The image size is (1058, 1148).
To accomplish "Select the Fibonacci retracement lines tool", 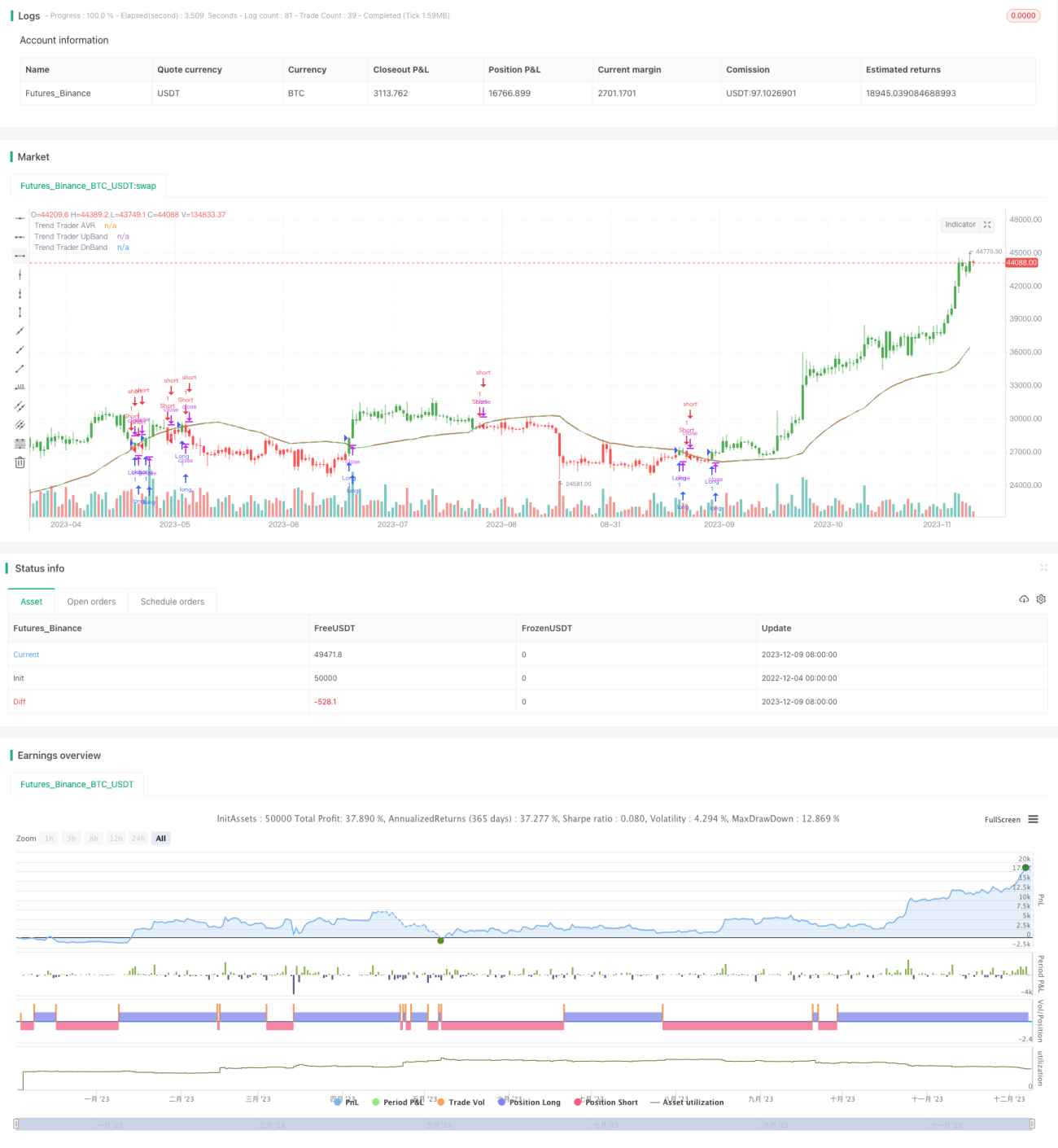I will pos(20,444).
